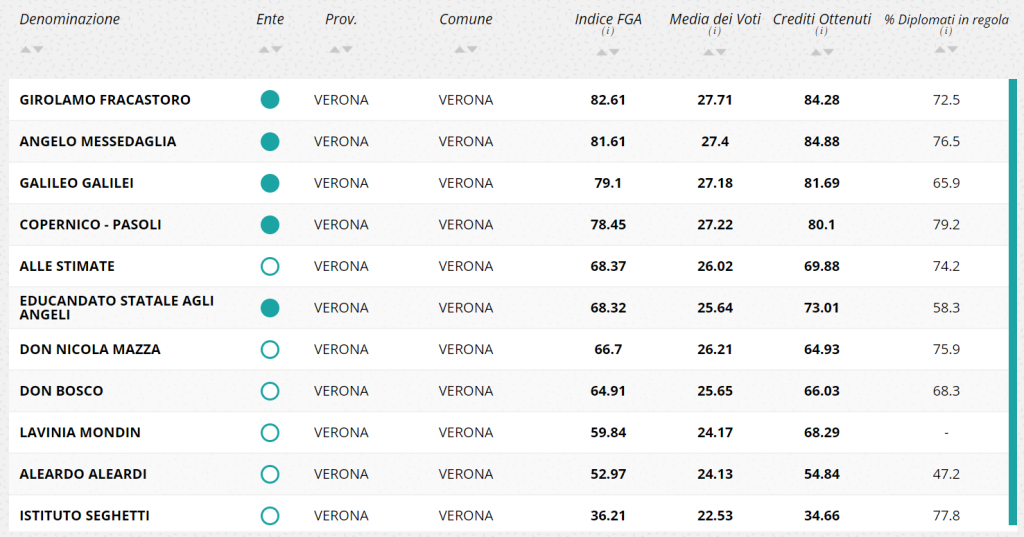
Task: Sort Media dei Voti ascending arrow
Action: (709, 52)
